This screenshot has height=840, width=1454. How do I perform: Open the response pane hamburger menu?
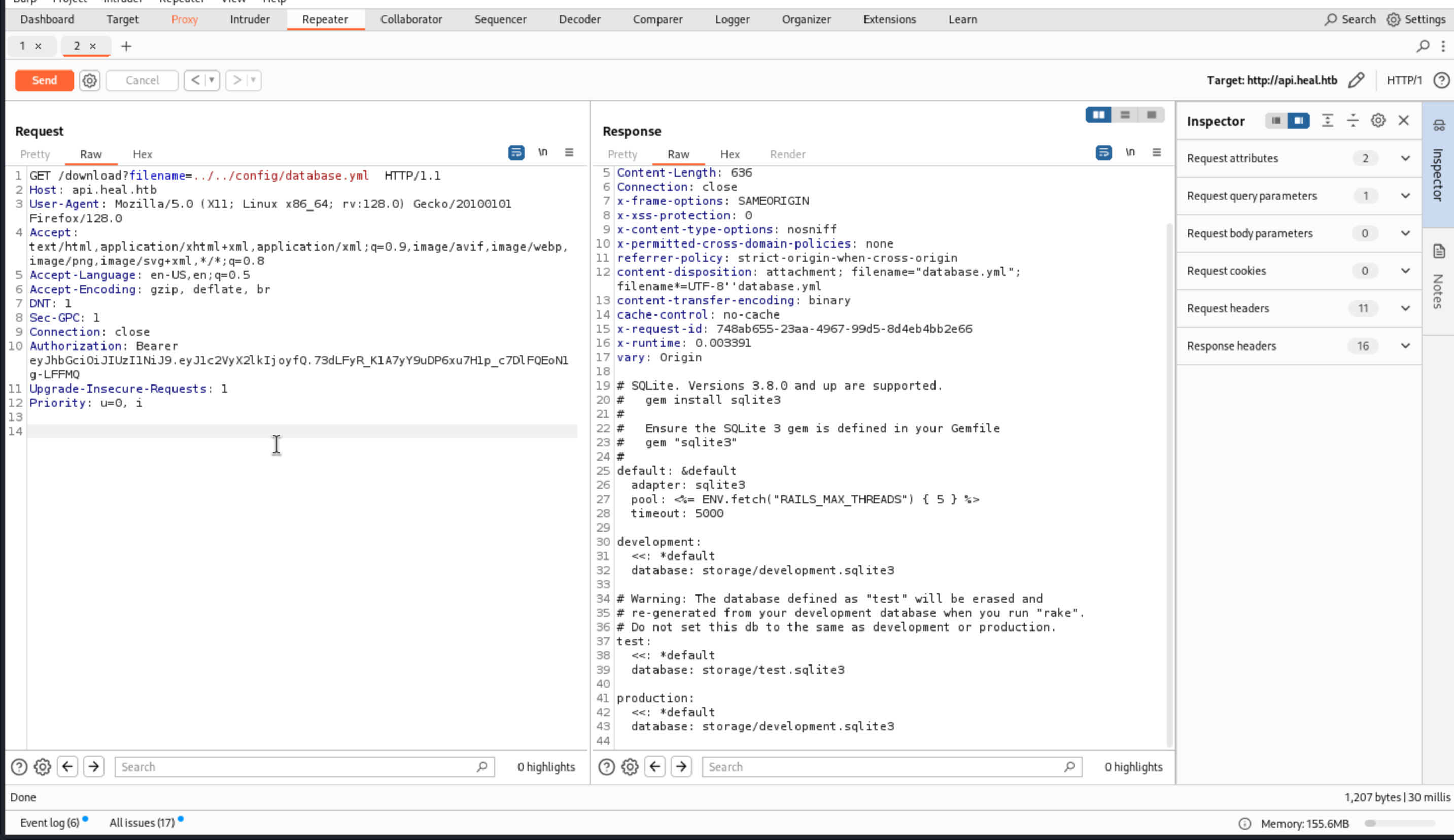pyautogui.click(x=1156, y=152)
